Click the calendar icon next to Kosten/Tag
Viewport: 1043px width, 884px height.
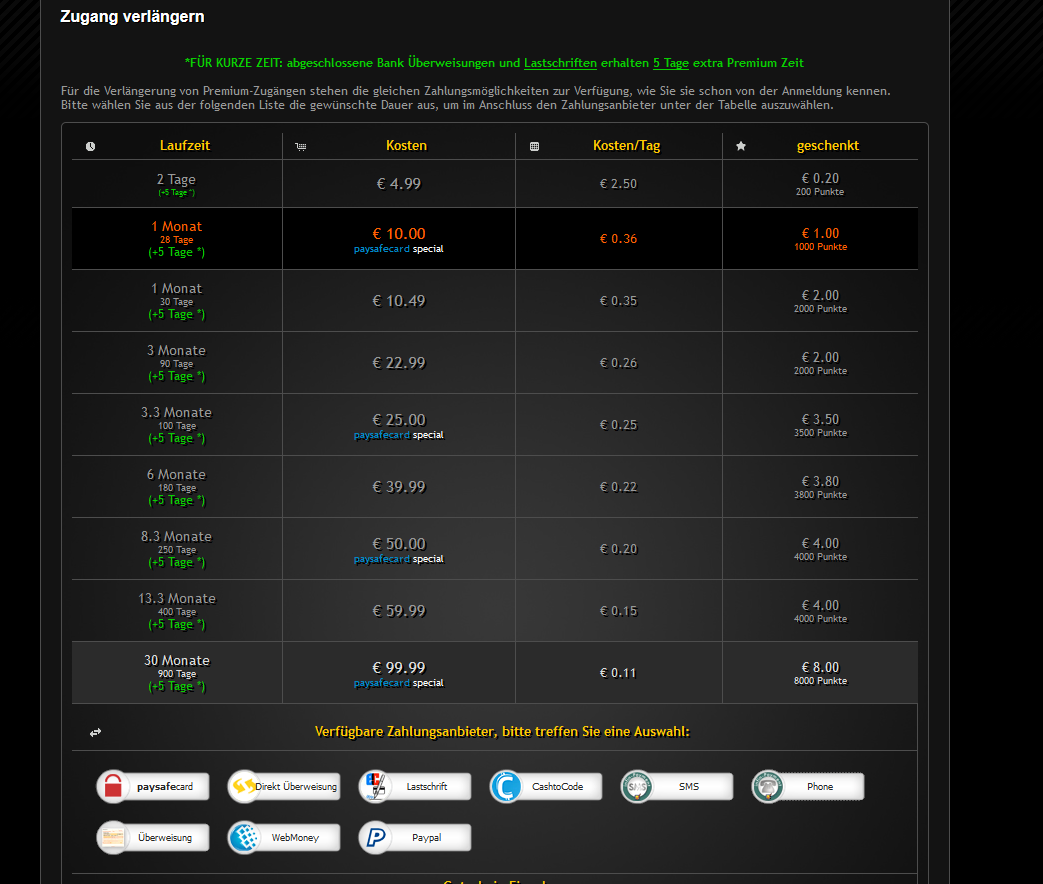tap(534, 146)
